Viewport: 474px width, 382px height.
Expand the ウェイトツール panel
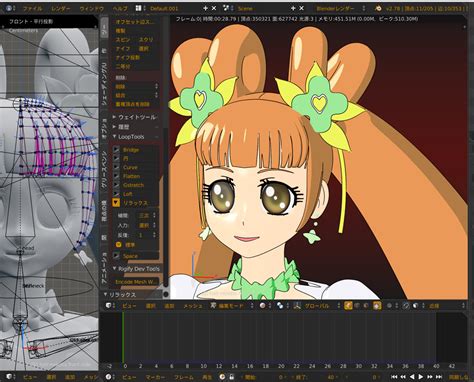tap(135, 117)
